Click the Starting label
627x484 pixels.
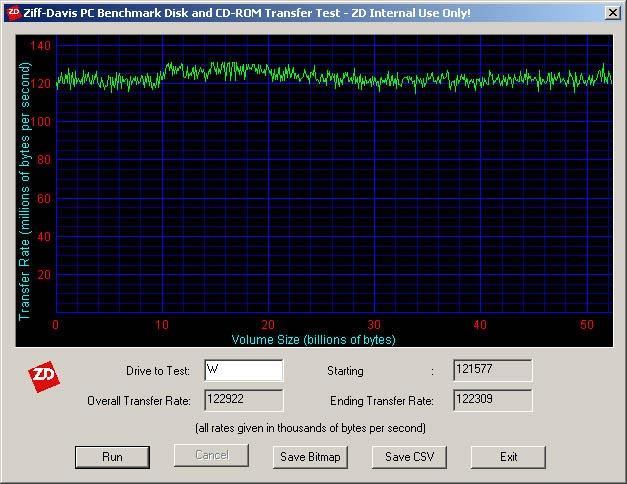[x=345, y=371]
